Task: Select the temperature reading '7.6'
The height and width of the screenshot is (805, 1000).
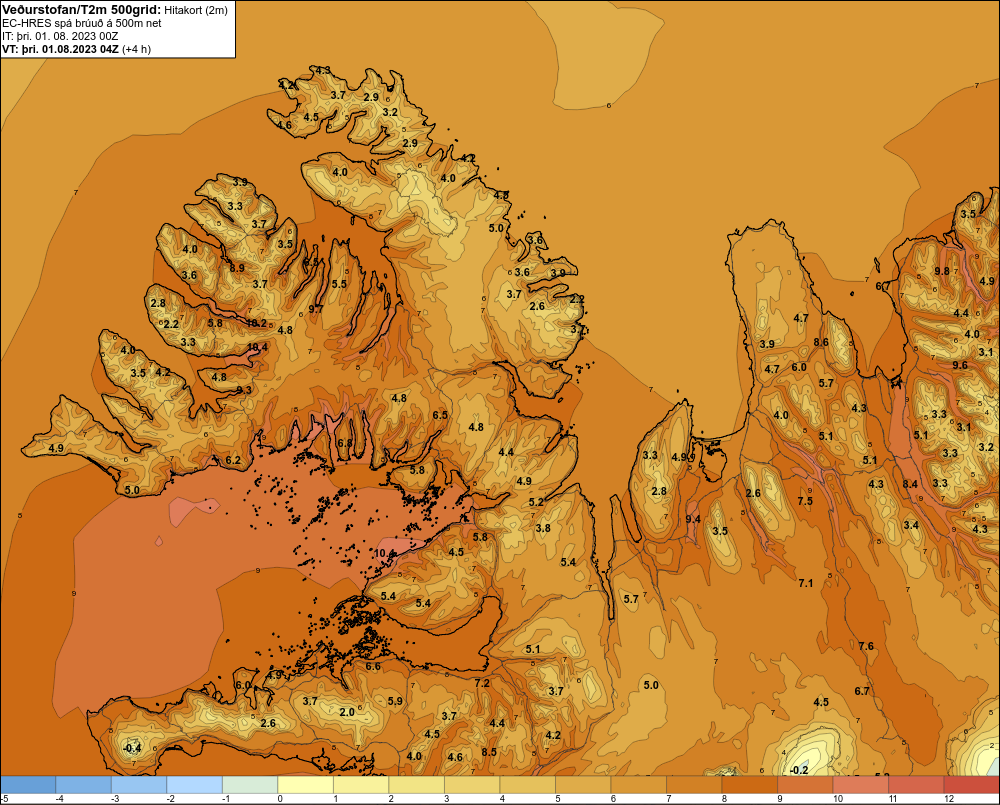Action: 866,646
